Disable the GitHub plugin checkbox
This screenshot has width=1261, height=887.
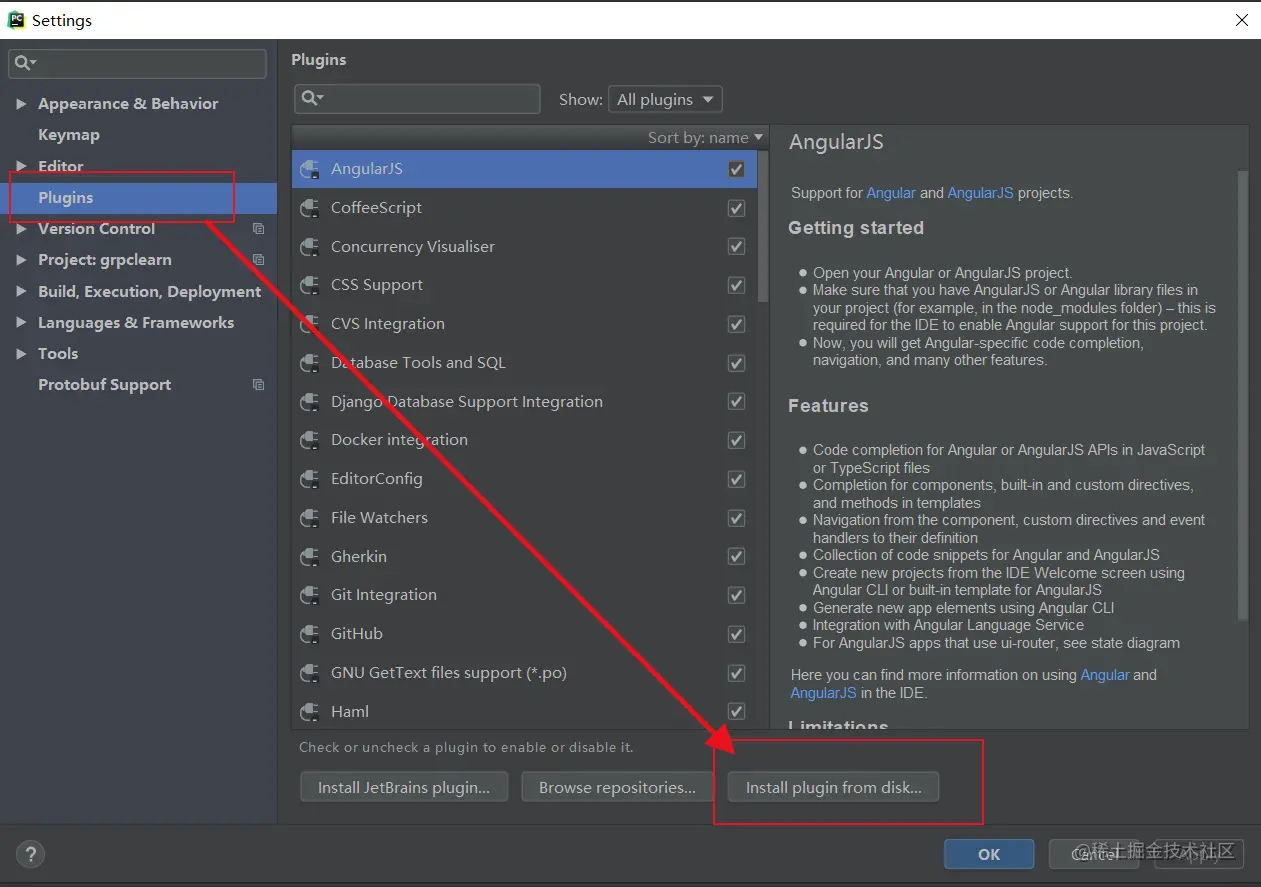[x=737, y=634]
